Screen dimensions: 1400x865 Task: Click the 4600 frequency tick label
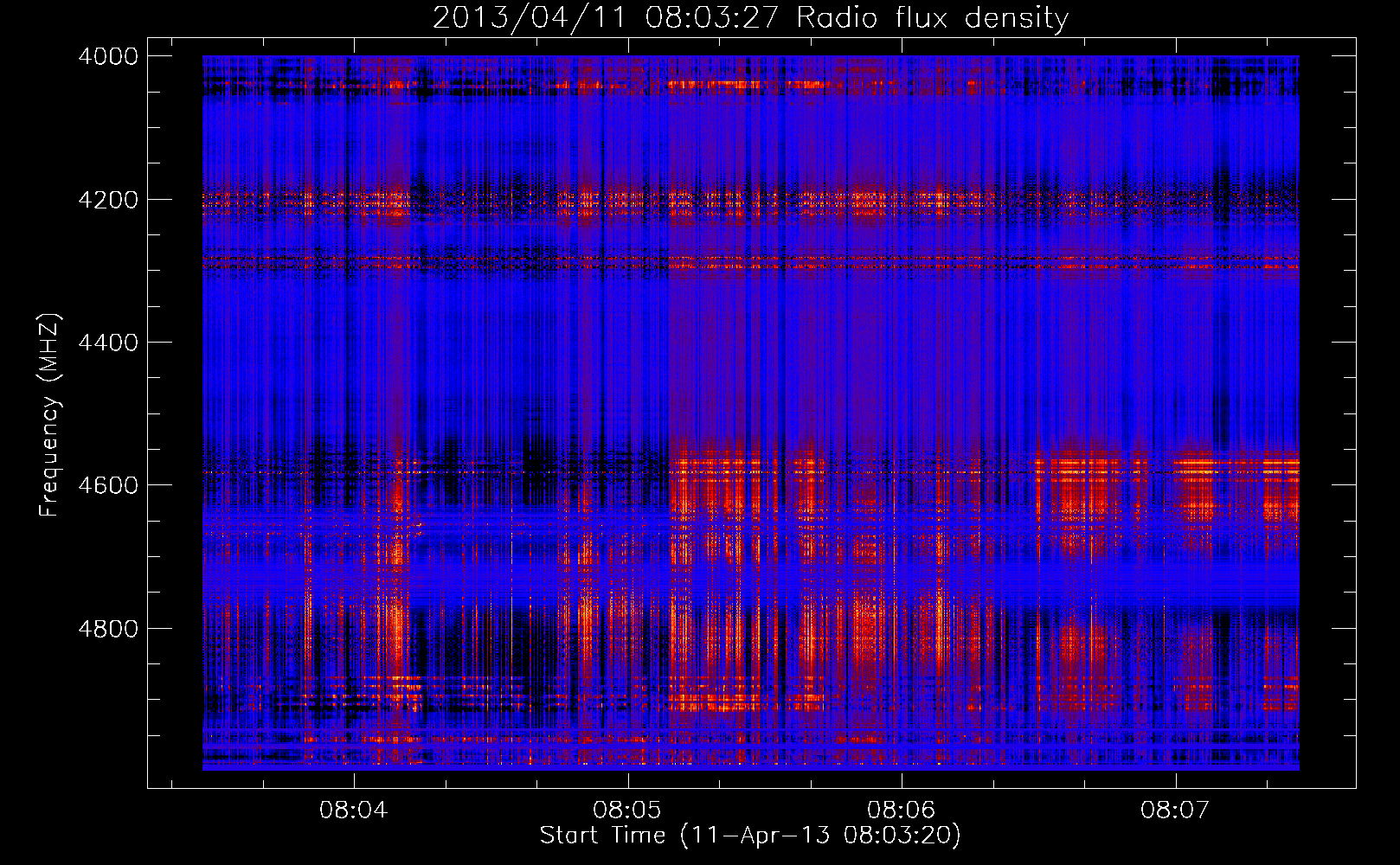(x=108, y=485)
